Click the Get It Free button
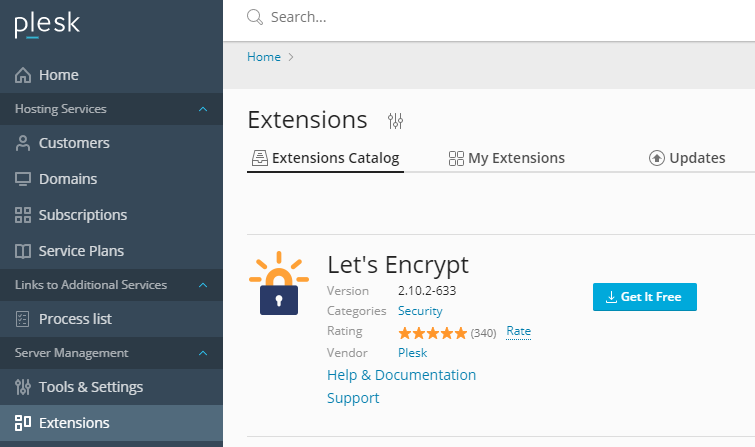The width and height of the screenshot is (755, 447). coord(645,297)
